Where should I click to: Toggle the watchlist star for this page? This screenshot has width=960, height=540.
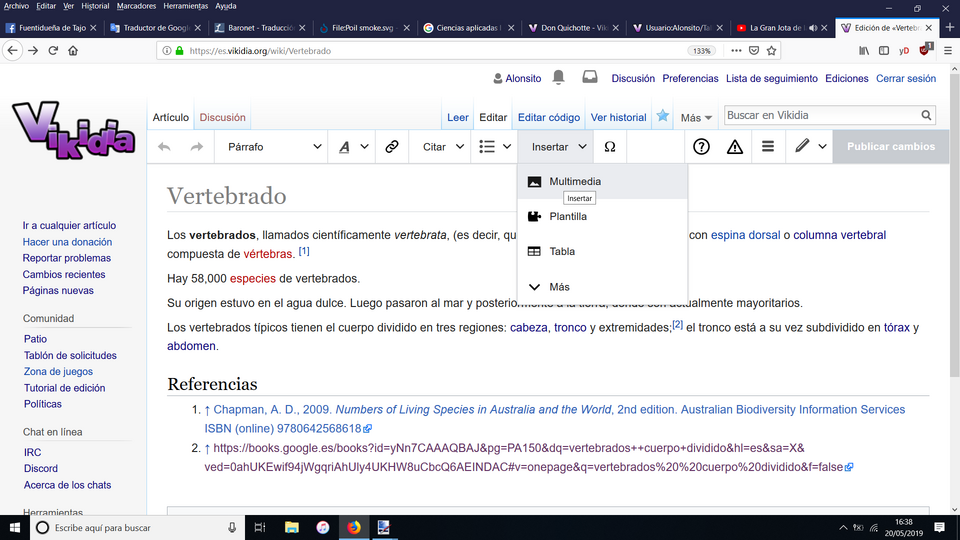(662, 116)
